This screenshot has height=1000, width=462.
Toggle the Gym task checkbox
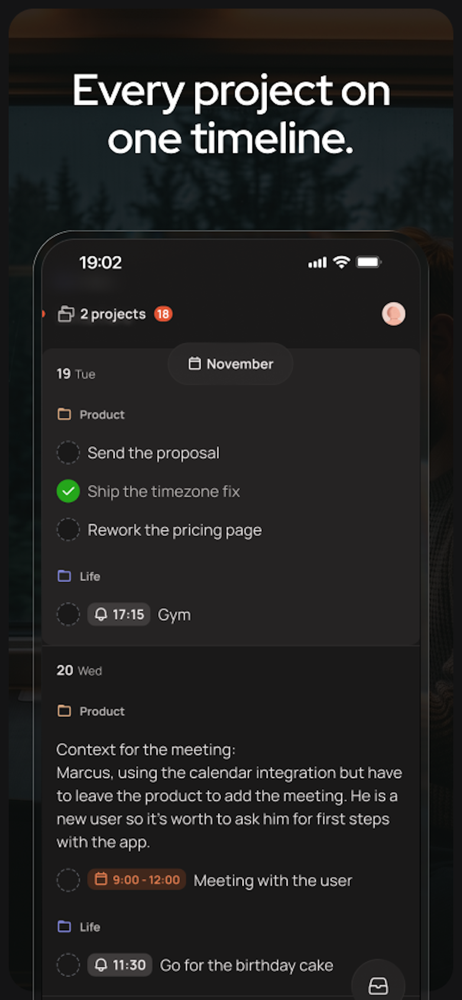click(68, 615)
